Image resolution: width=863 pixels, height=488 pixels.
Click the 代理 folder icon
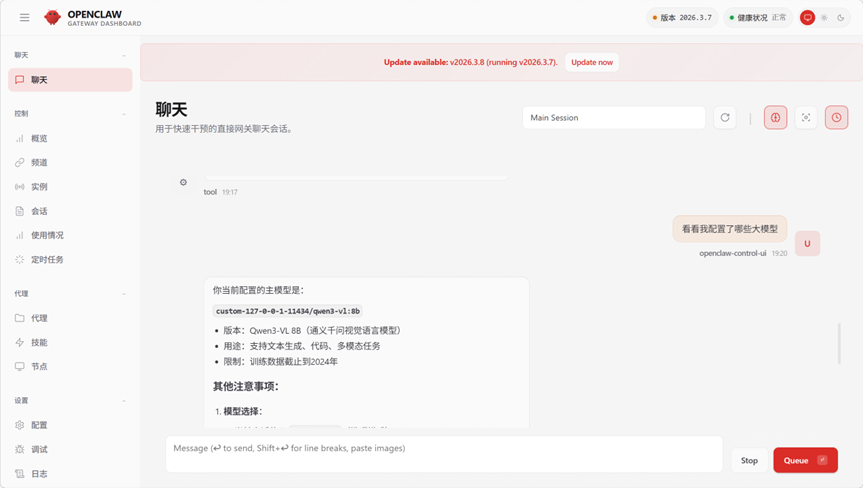point(20,318)
